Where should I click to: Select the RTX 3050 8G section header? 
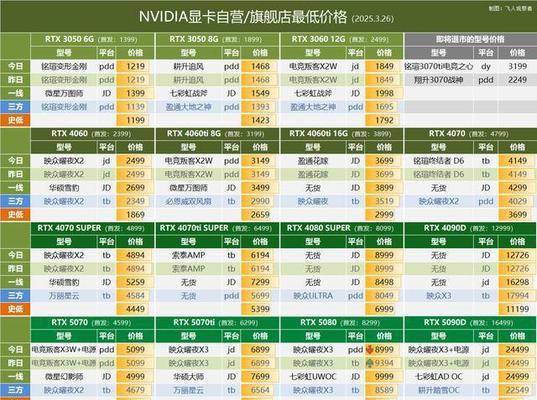click(217, 39)
